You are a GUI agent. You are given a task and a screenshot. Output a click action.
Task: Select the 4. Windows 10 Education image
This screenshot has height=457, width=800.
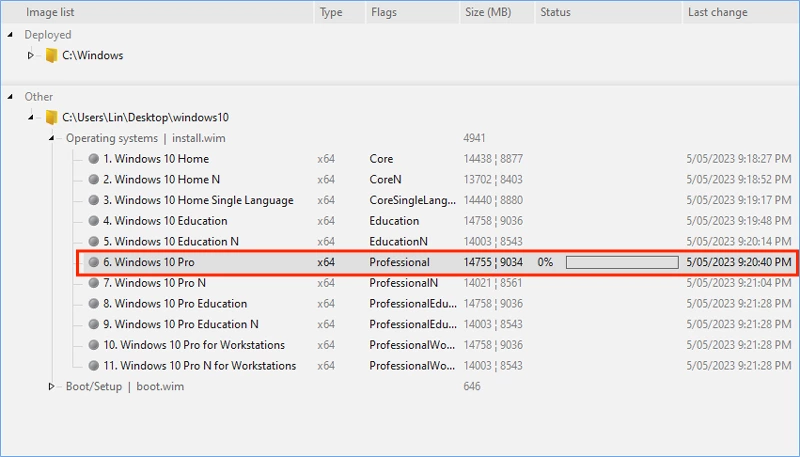coord(165,221)
